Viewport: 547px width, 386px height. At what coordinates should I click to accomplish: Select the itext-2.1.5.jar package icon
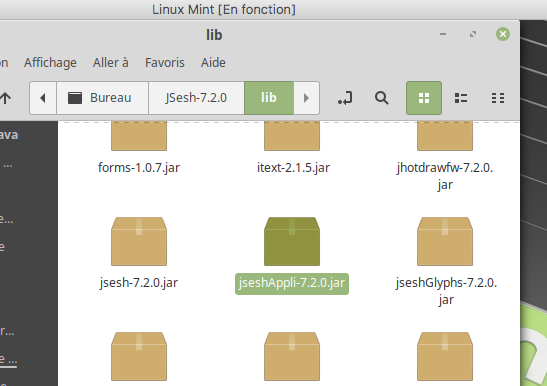click(292, 136)
